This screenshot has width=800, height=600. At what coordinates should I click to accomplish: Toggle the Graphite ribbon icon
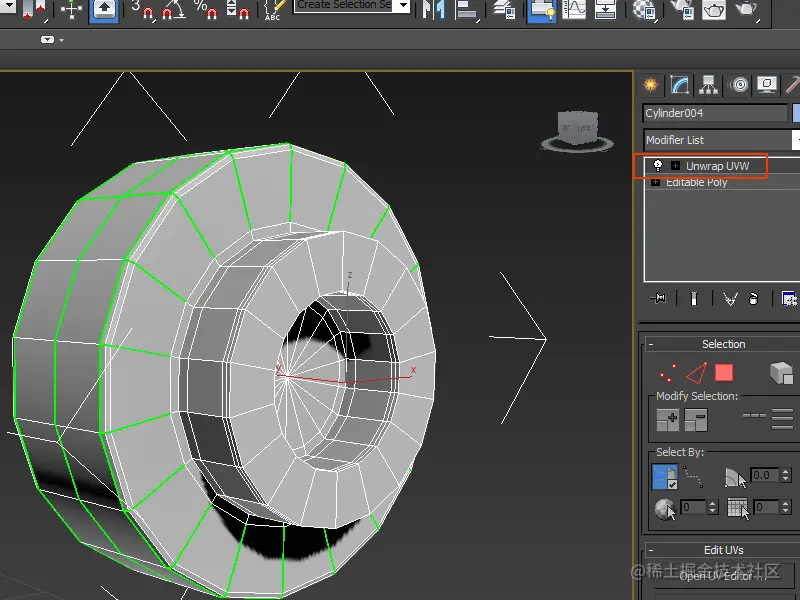541,10
